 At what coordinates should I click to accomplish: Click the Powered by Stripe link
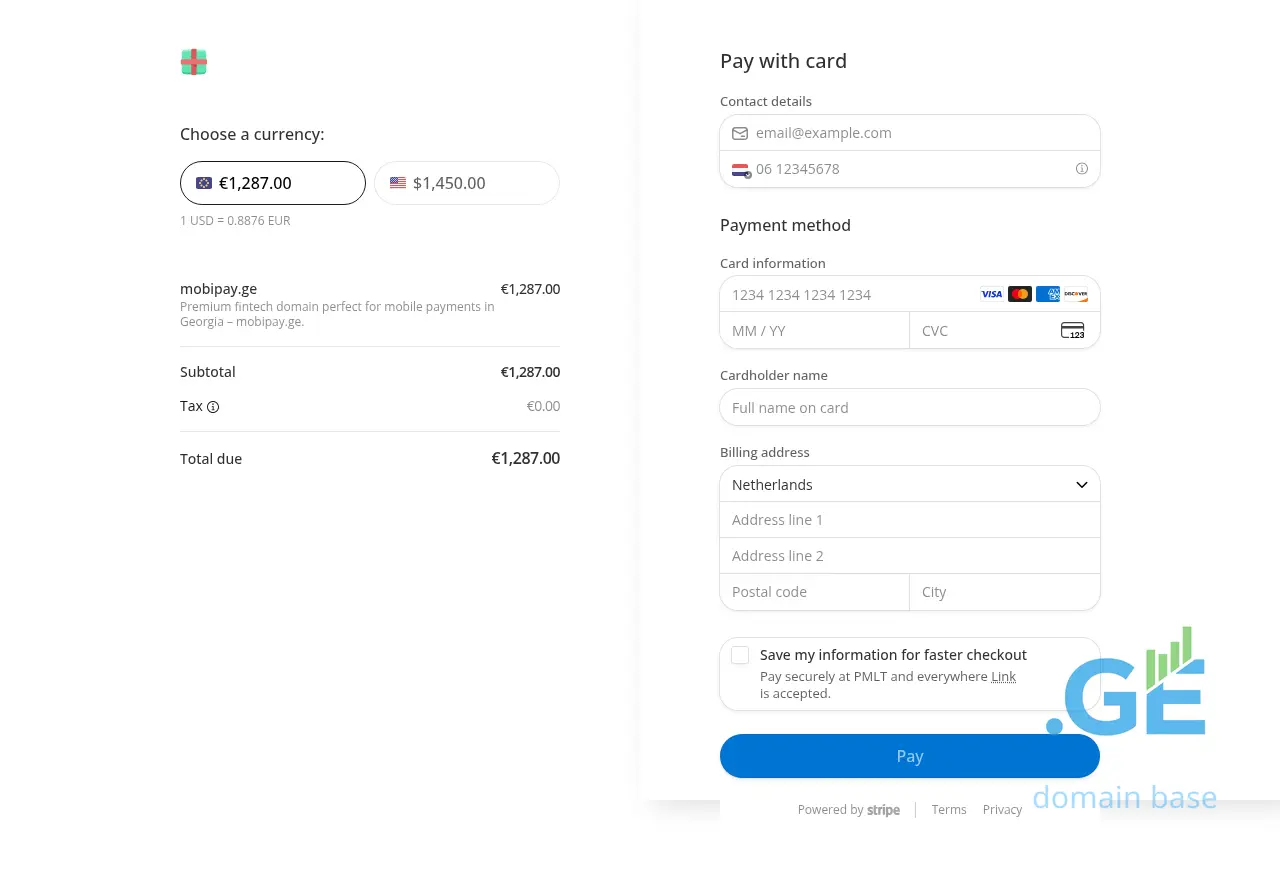(x=848, y=810)
